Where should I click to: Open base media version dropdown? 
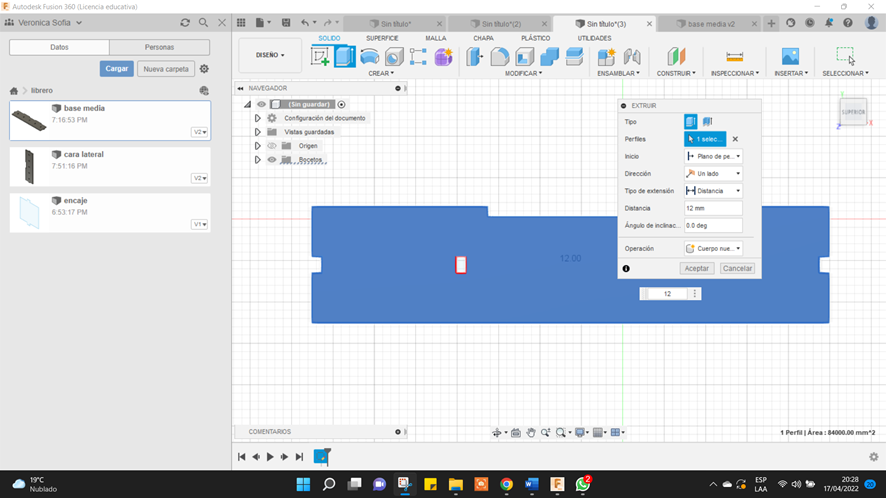click(x=199, y=132)
